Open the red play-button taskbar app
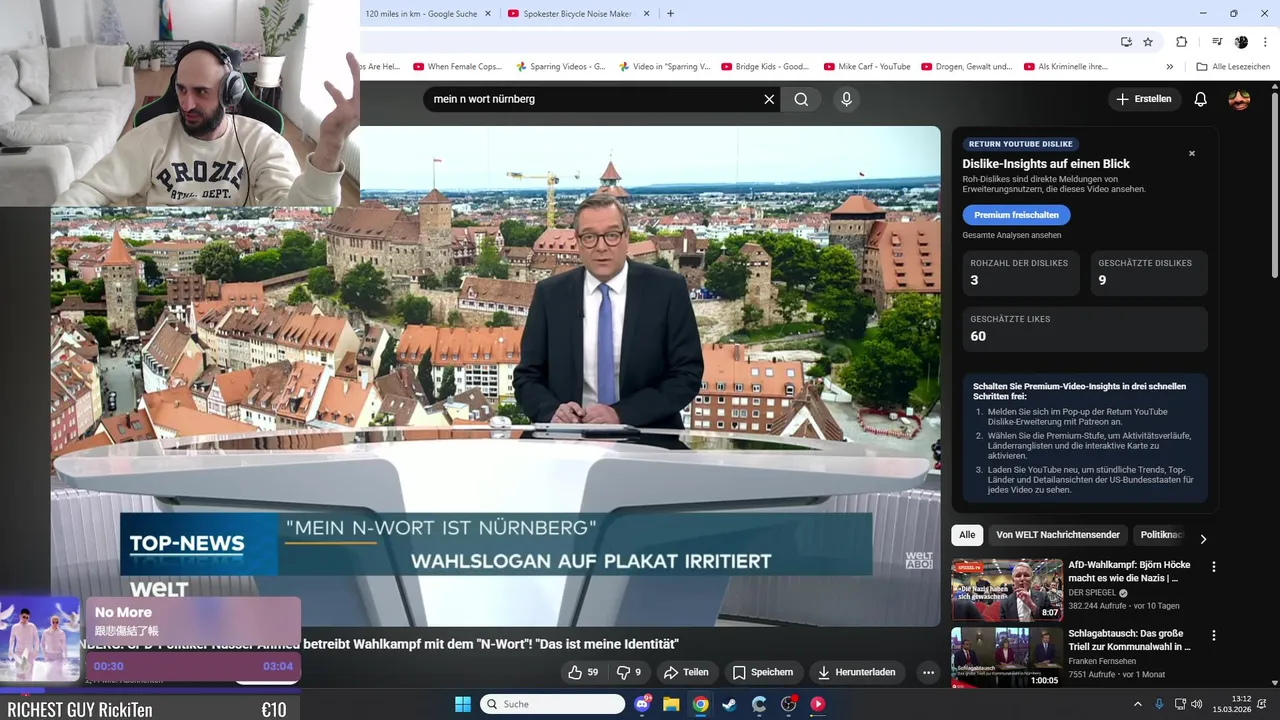This screenshot has height=720, width=1280. pyautogui.click(x=817, y=704)
